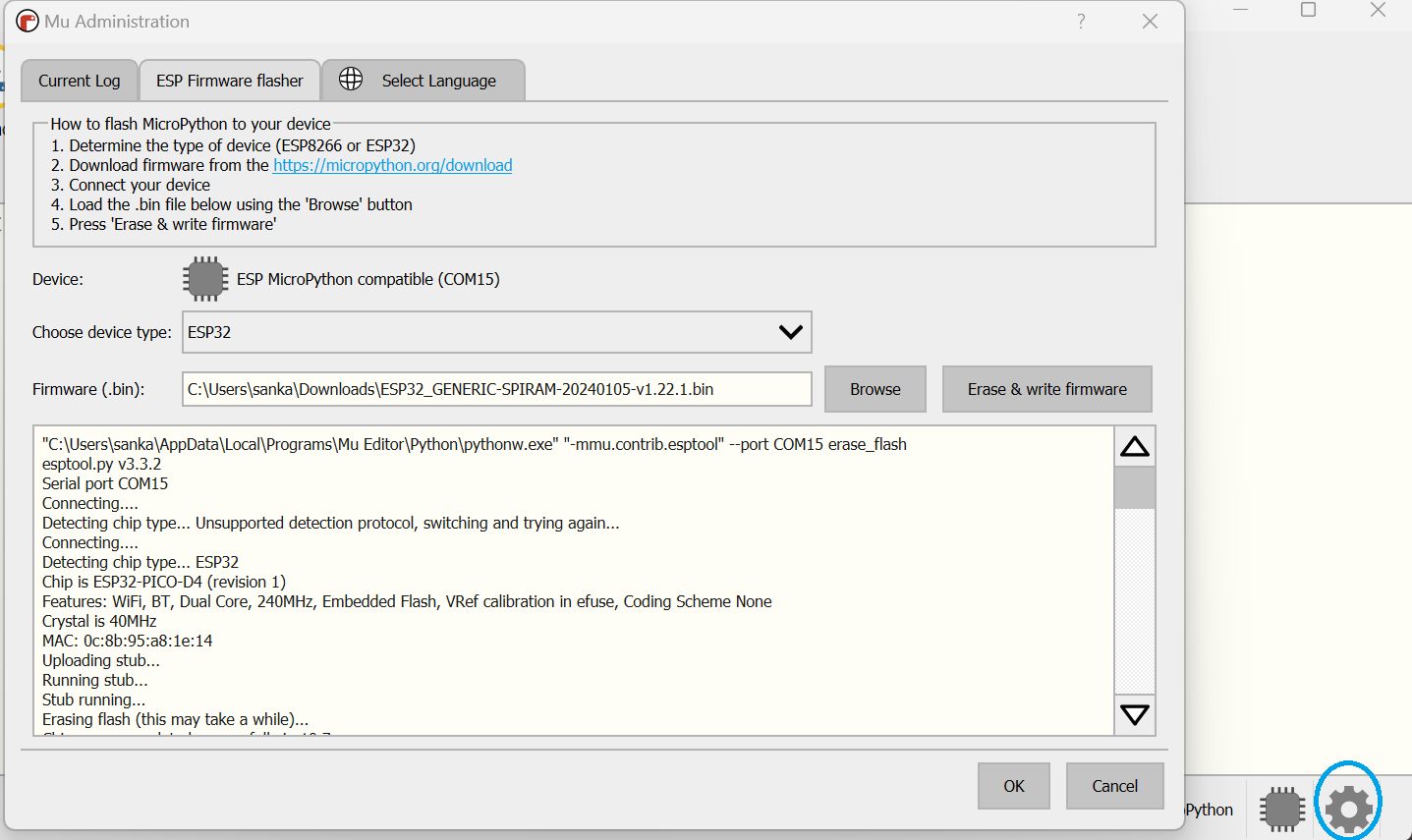Click the 'Choose device type:' label

click(102, 332)
